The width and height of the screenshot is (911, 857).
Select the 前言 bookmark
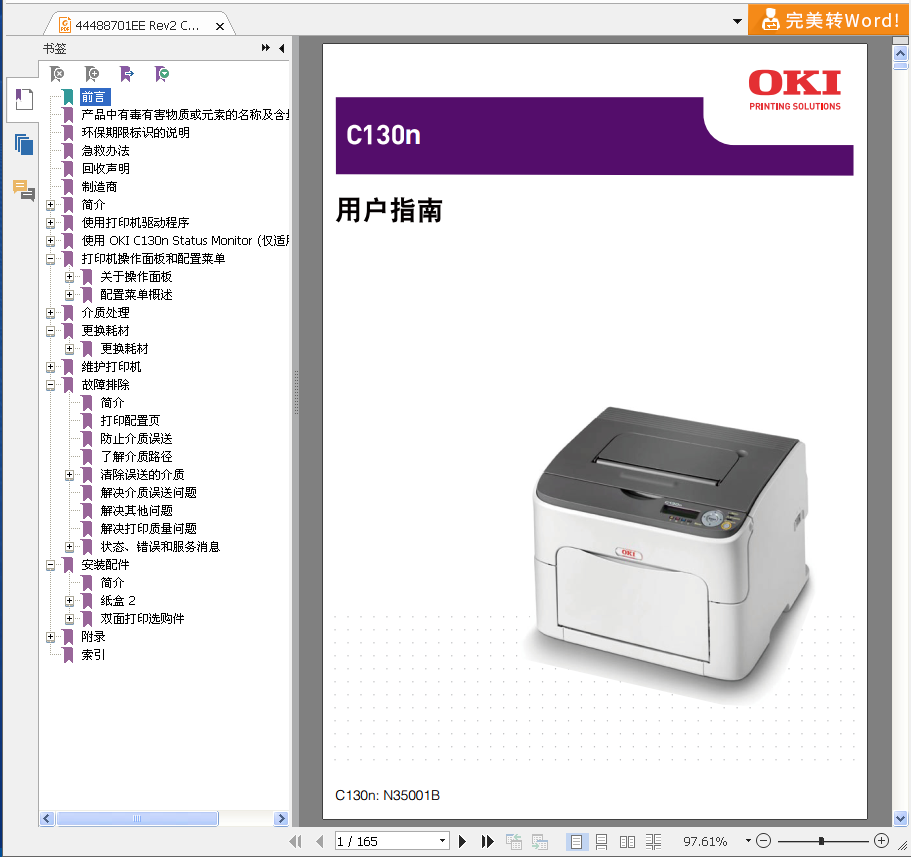pyautogui.click(x=94, y=97)
